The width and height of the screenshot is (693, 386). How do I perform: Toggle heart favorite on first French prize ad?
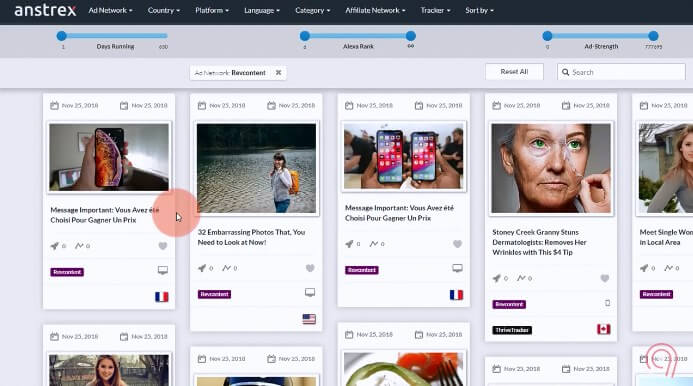[163, 246]
